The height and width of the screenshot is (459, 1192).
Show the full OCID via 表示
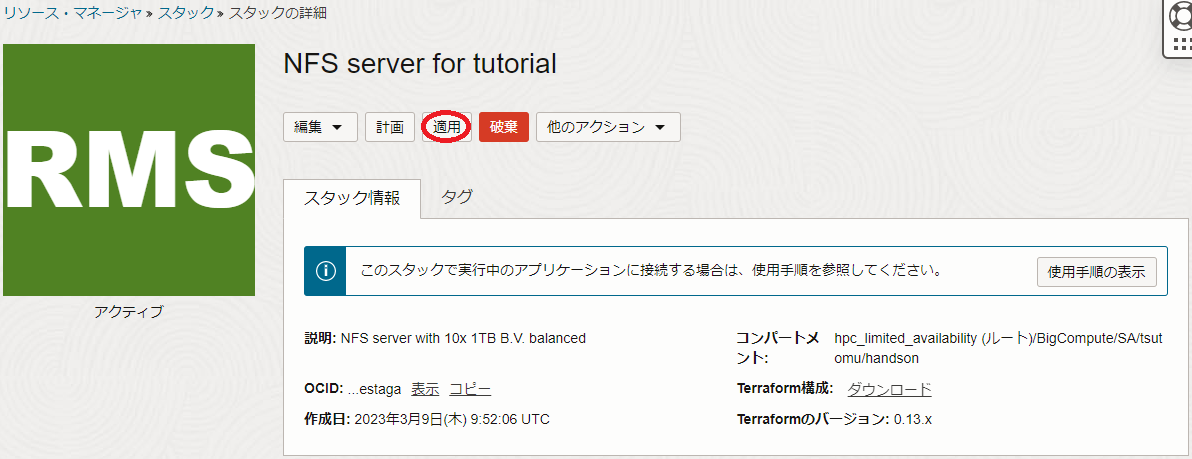pyautogui.click(x=425, y=389)
